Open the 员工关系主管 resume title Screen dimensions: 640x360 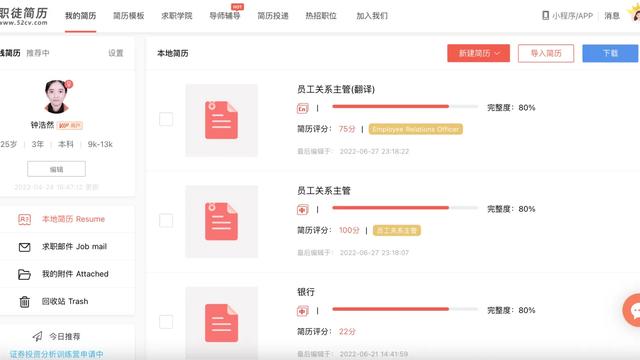[x=324, y=191]
